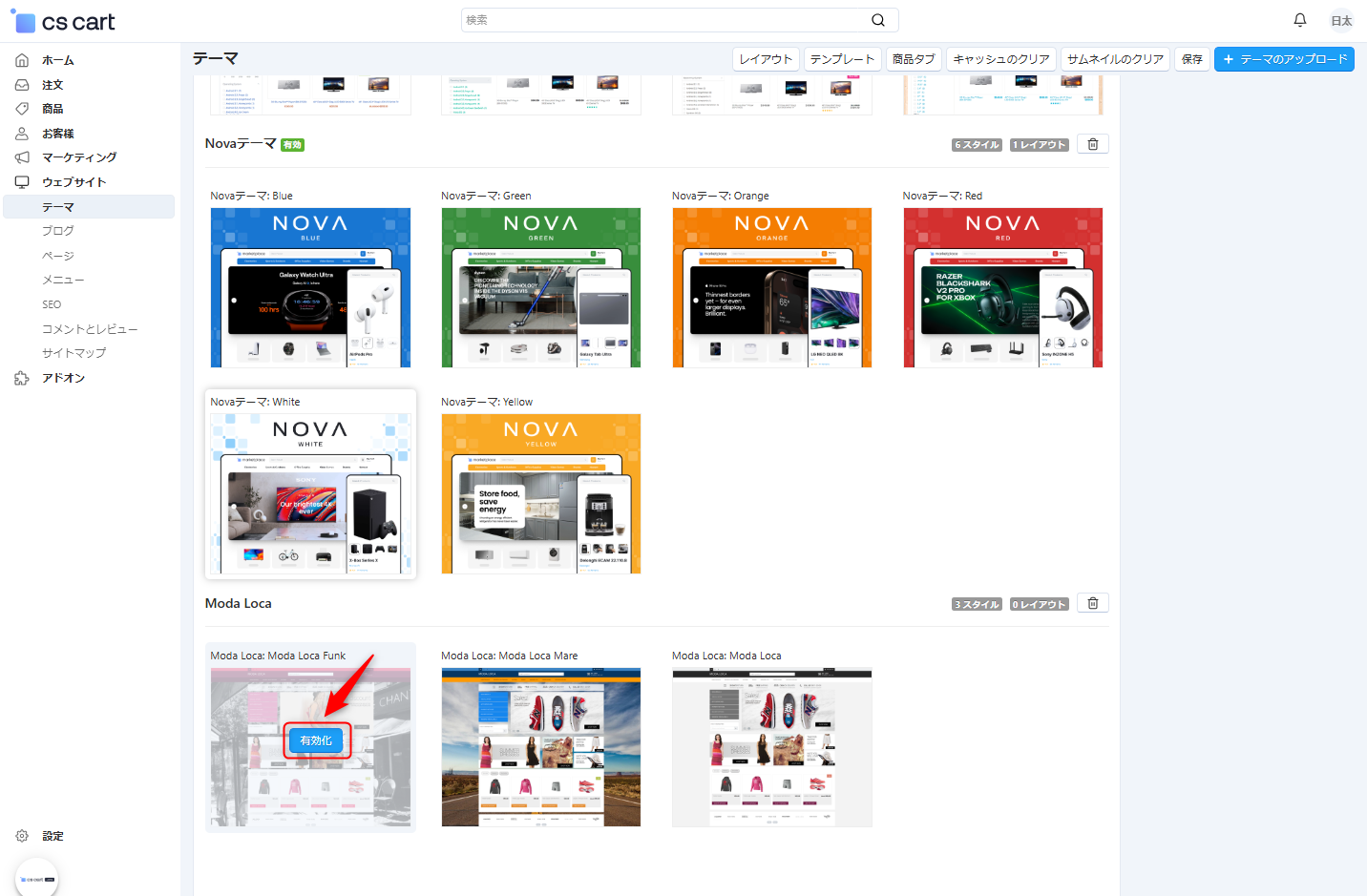Expand the Website menu section
Screen dimensions: 1367x896
[74, 182]
